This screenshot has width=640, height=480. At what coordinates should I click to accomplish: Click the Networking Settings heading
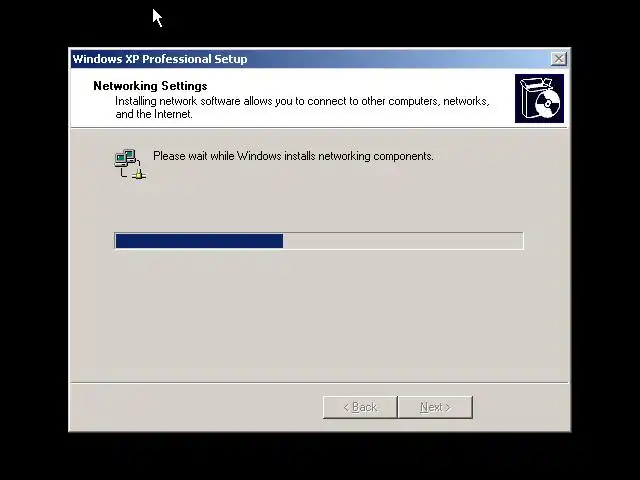150,86
